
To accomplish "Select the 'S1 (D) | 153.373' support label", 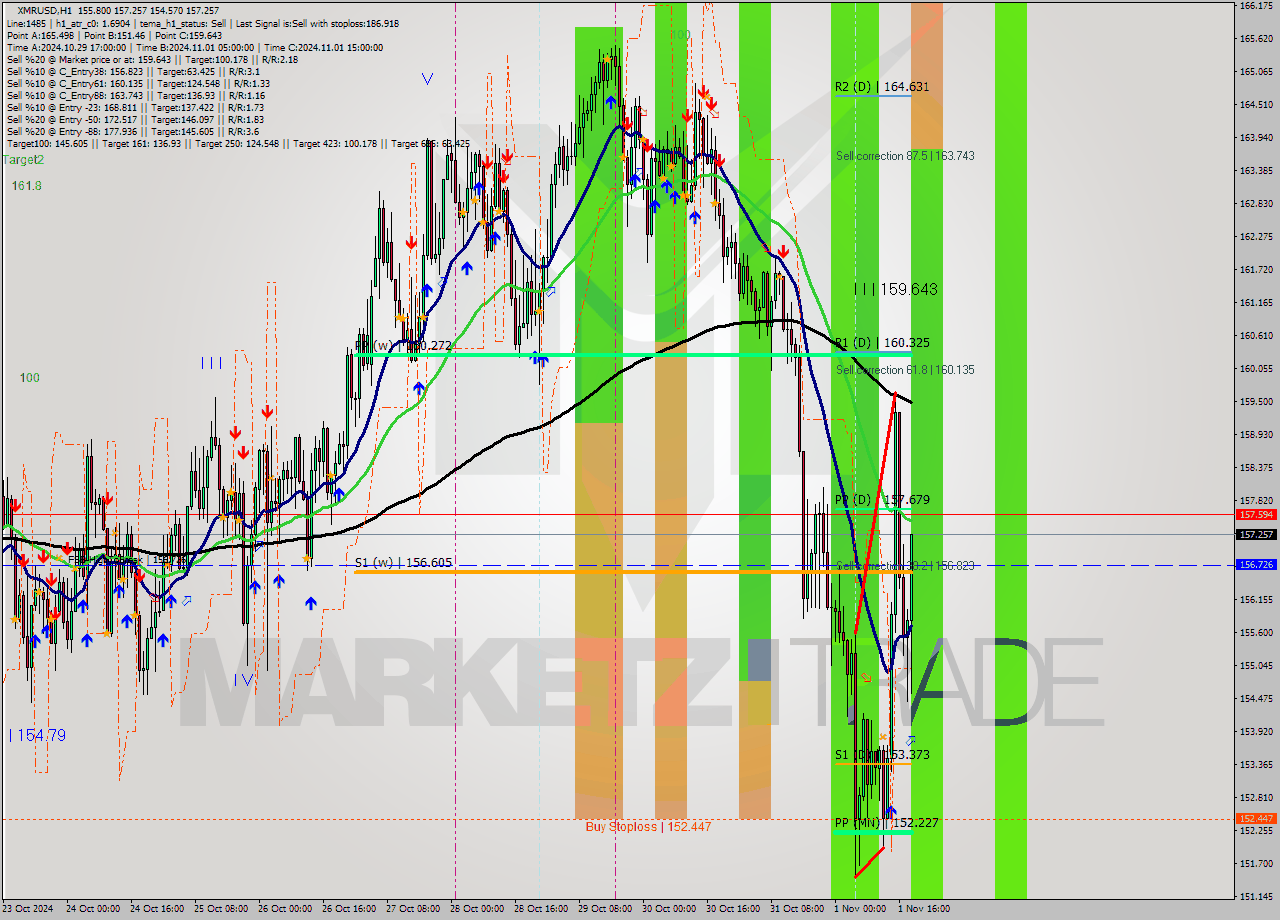I will [x=882, y=755].
